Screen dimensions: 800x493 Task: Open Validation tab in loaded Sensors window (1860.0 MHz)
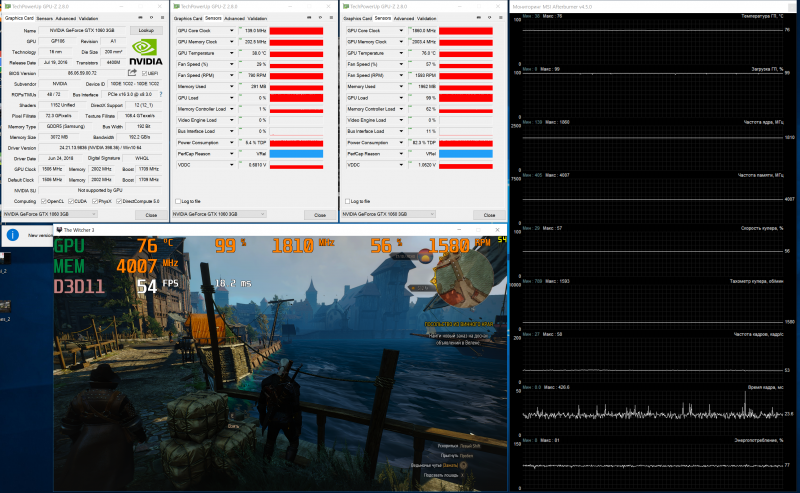tap(427, 18)
